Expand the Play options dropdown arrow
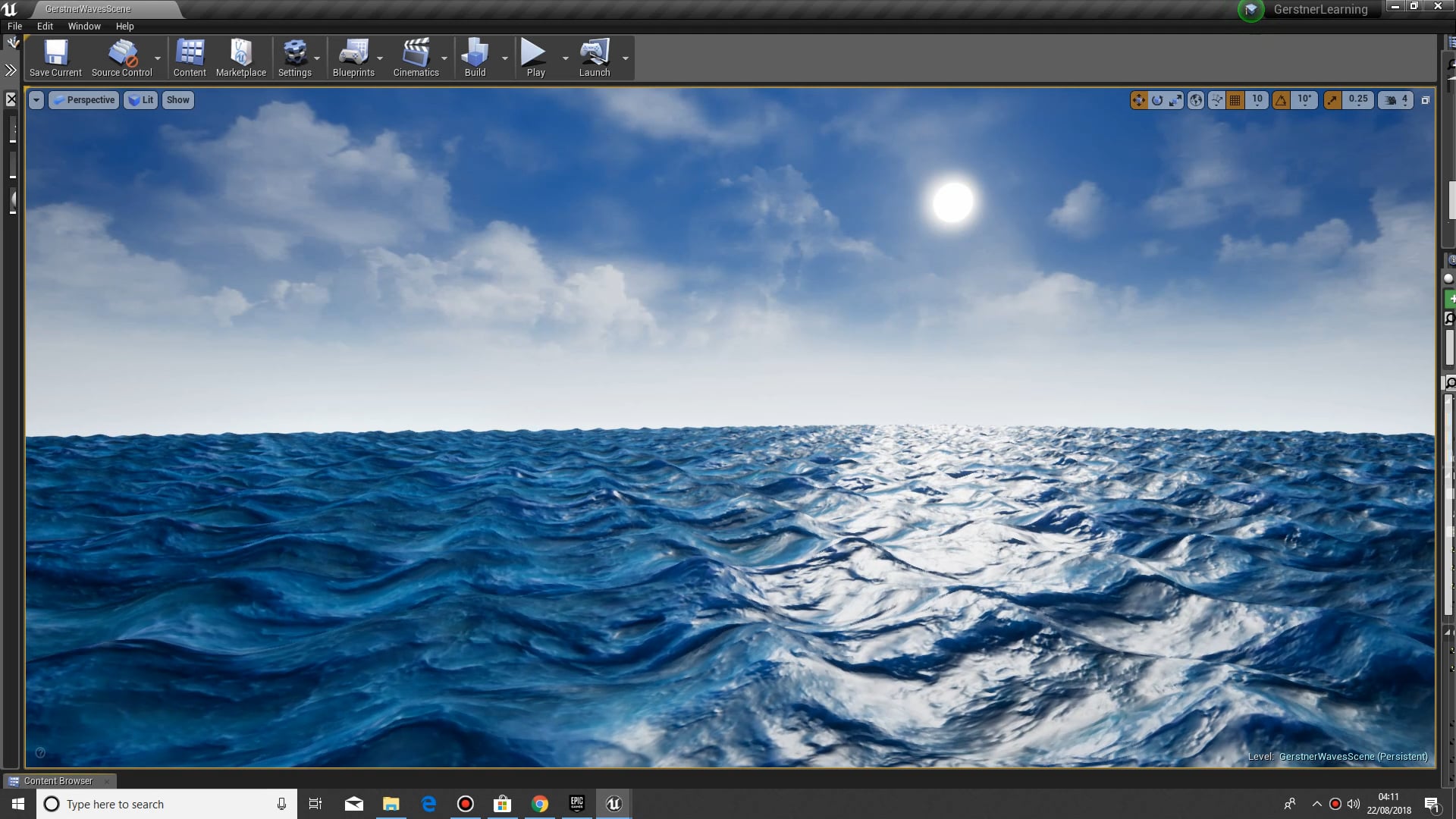 pos(565,58)
